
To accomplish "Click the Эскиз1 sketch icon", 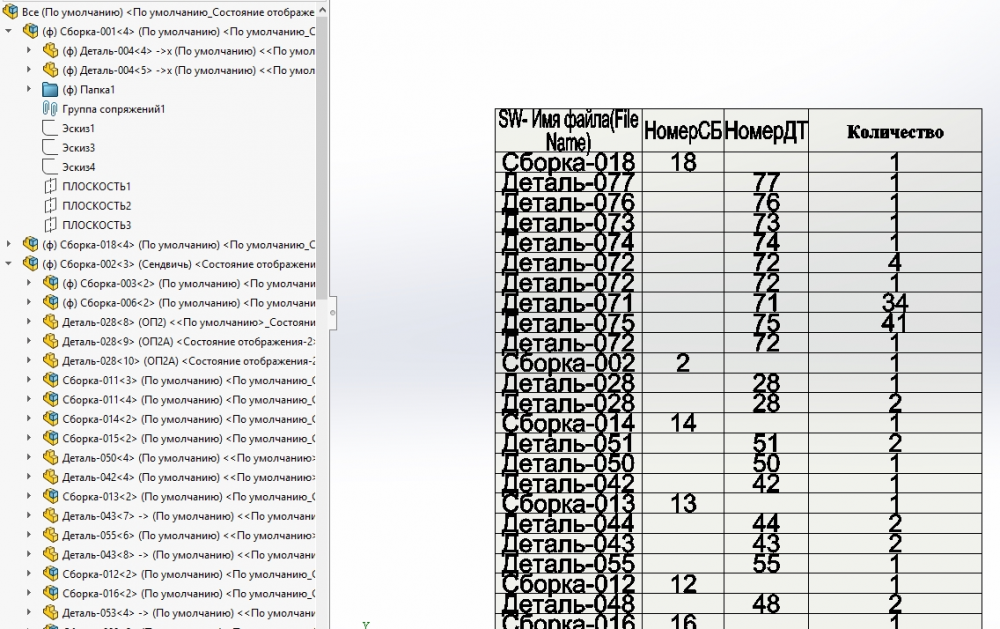I will [50, 129].
